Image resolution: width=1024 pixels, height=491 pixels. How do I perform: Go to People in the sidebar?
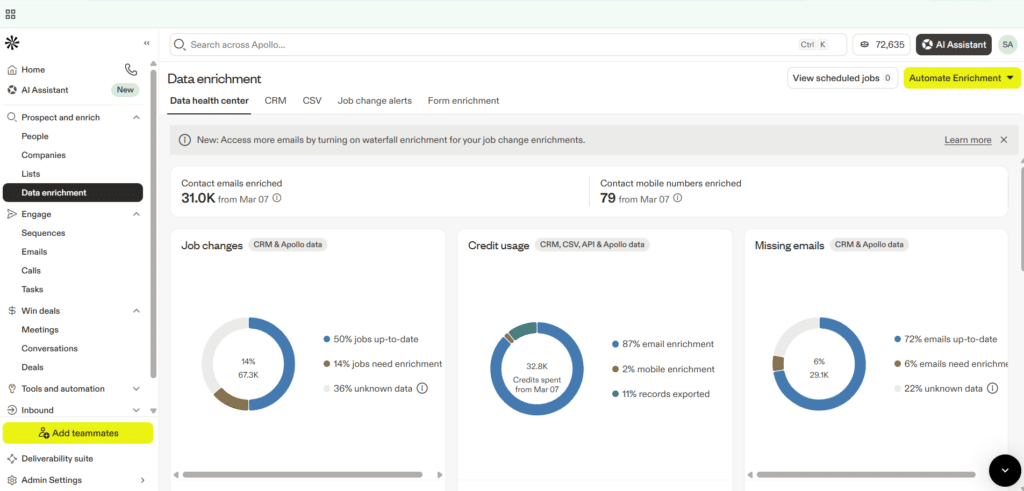tap(35, 136)
